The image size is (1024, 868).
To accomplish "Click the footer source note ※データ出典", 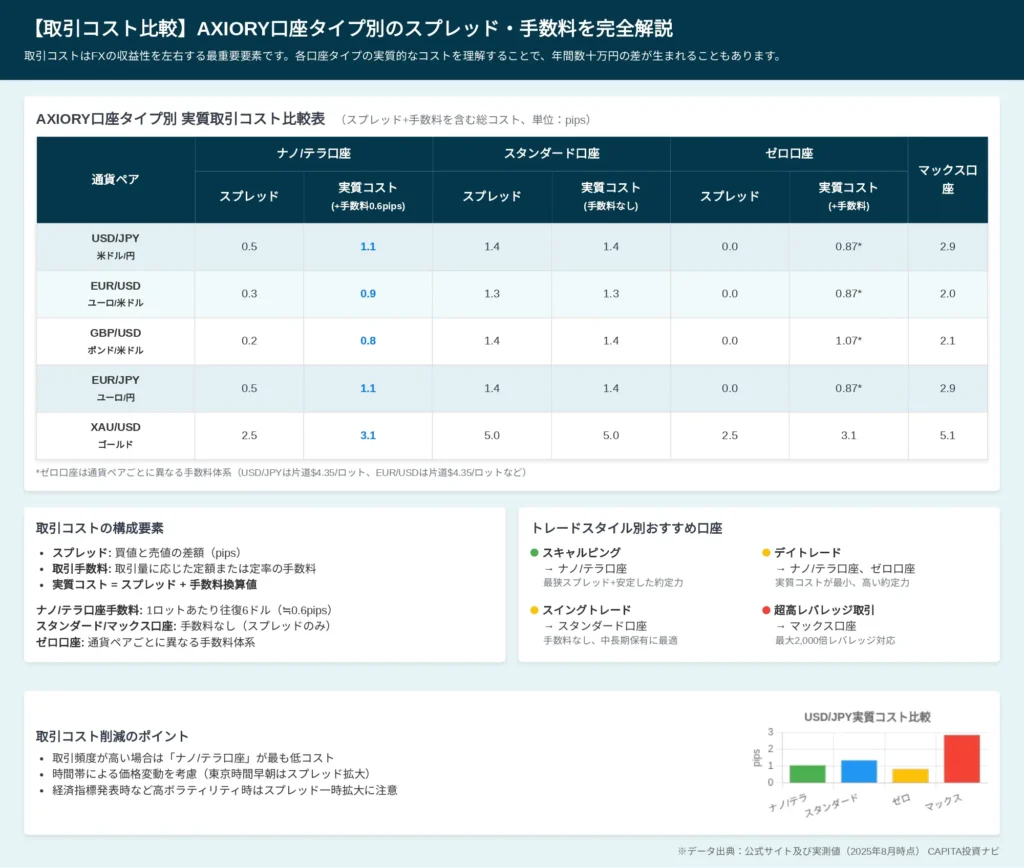I will tap(839, 851).
